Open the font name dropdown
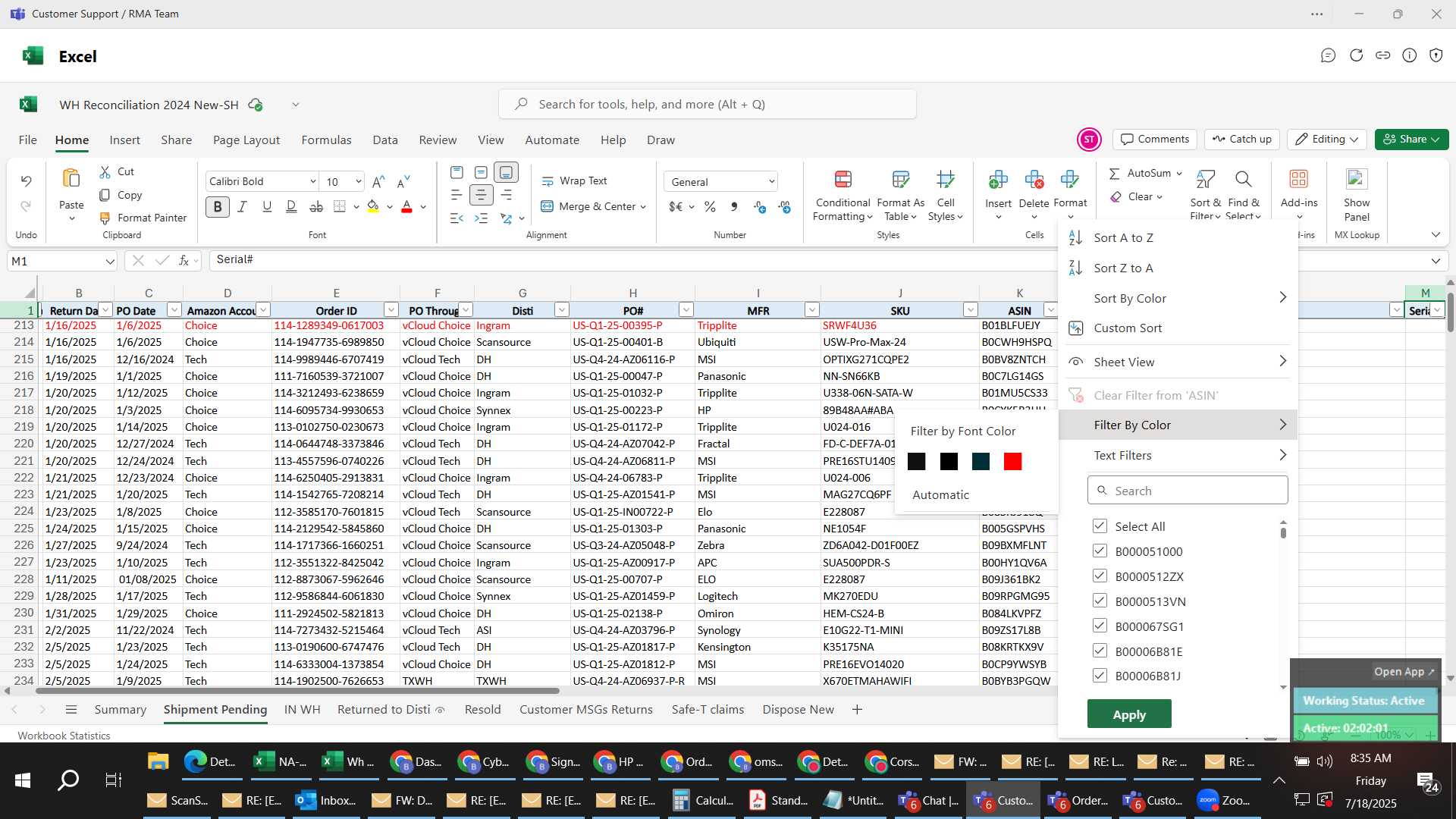 (x=312, y=181)
